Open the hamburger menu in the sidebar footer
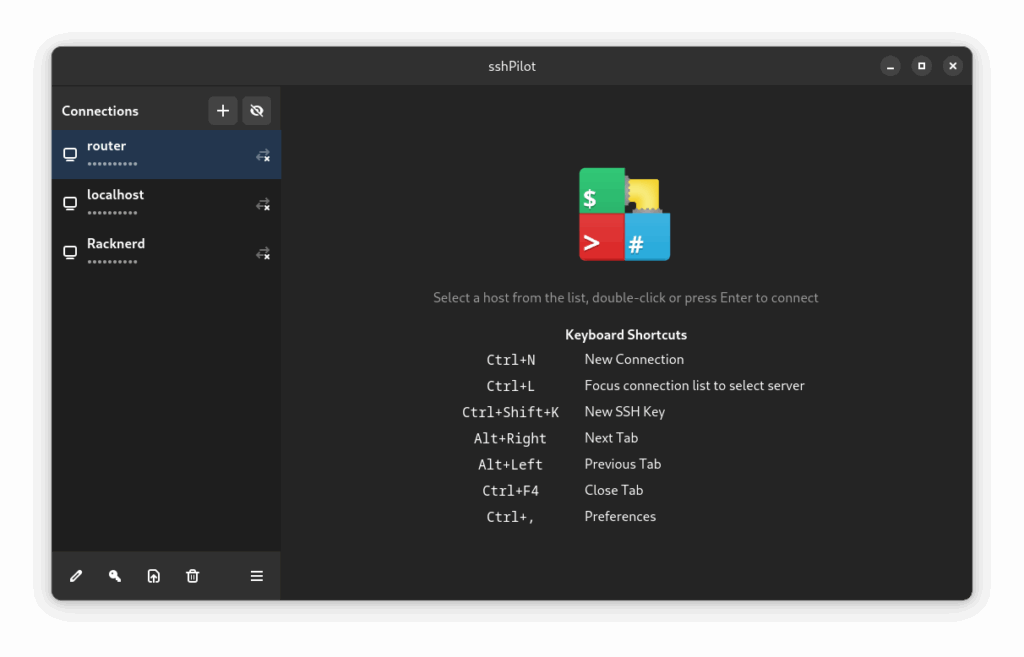Image resolution: width=1024 pixels, height=657 pixels. click(257, 576)
